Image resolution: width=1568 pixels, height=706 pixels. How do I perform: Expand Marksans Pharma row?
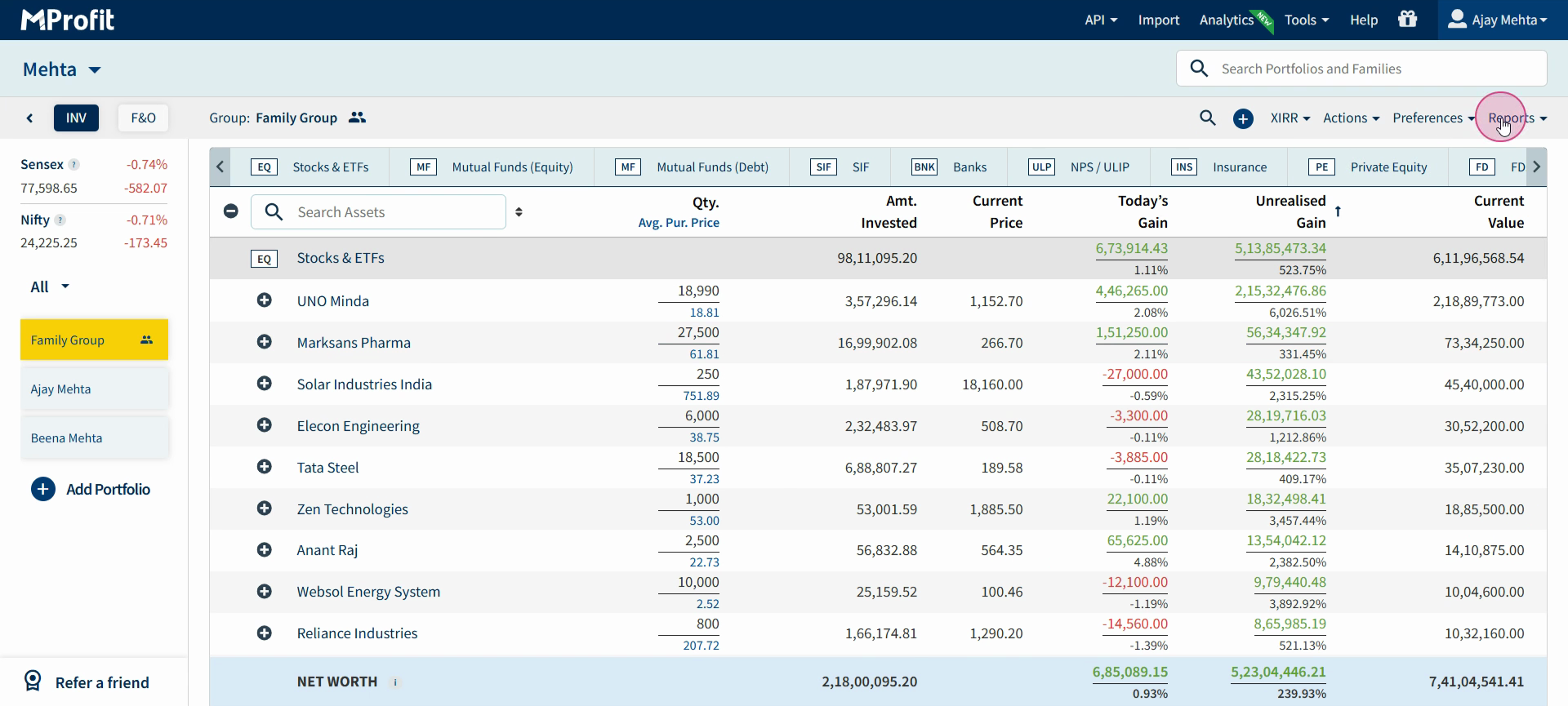point(264,342)
